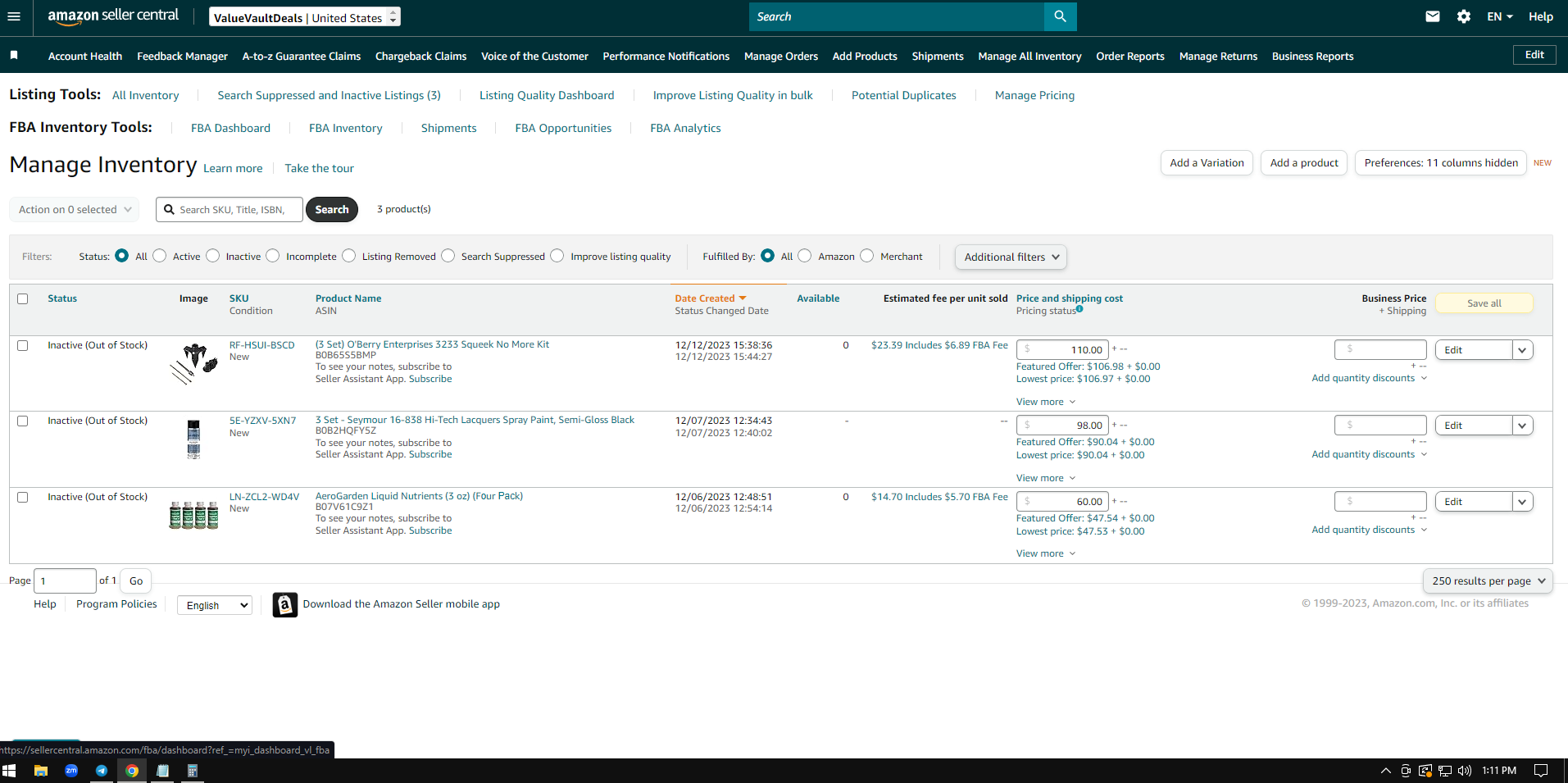Open Zoom from the taskbar
The width and height of the screenshot is (1568, 783).
pyautogui.click(x=71, y=771)
